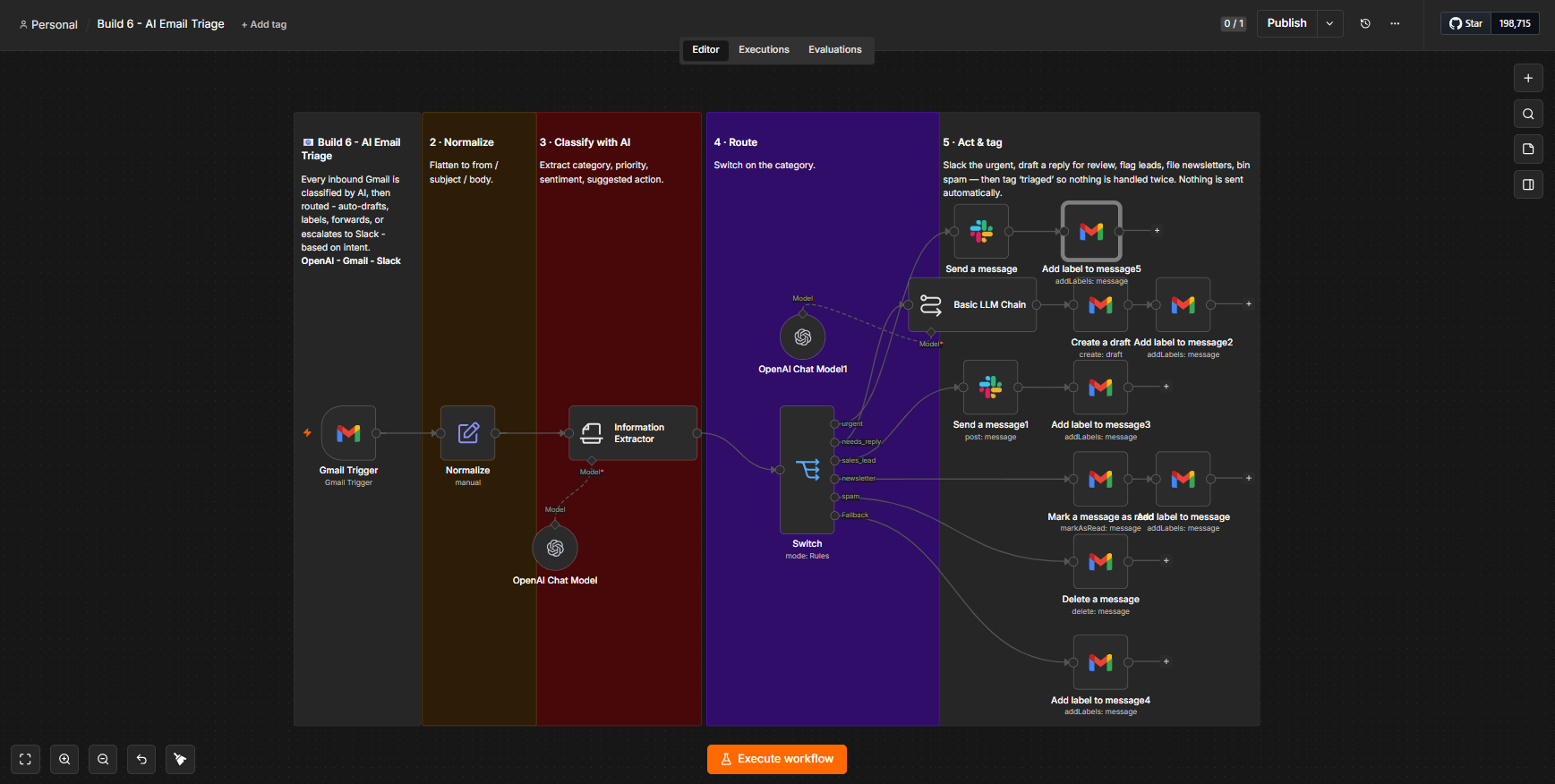Zoom out on the canvas
Image resolution: width=1555 pixels, height=784 pixels.
103,760
